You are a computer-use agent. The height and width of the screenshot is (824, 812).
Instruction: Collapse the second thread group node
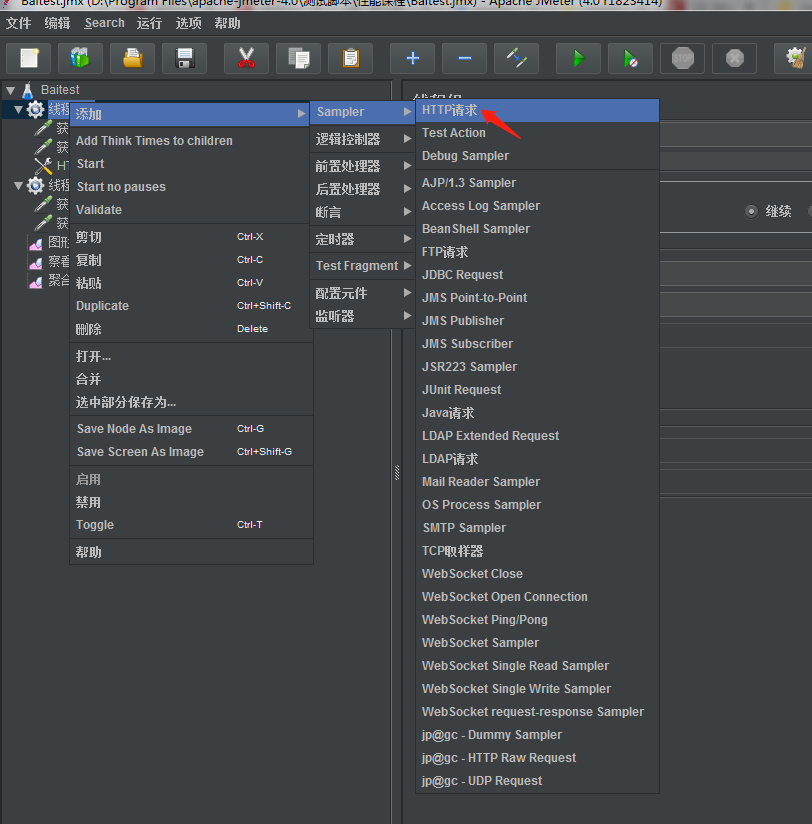pos(18,185)
